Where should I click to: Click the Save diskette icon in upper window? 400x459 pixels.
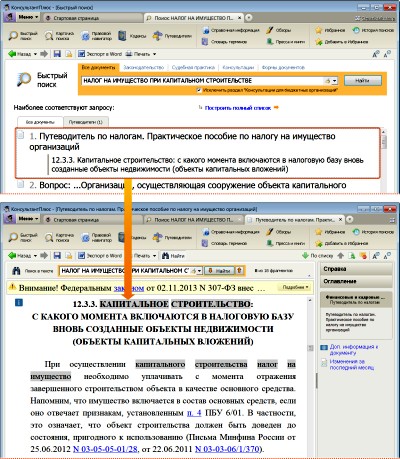coord(57,54)
